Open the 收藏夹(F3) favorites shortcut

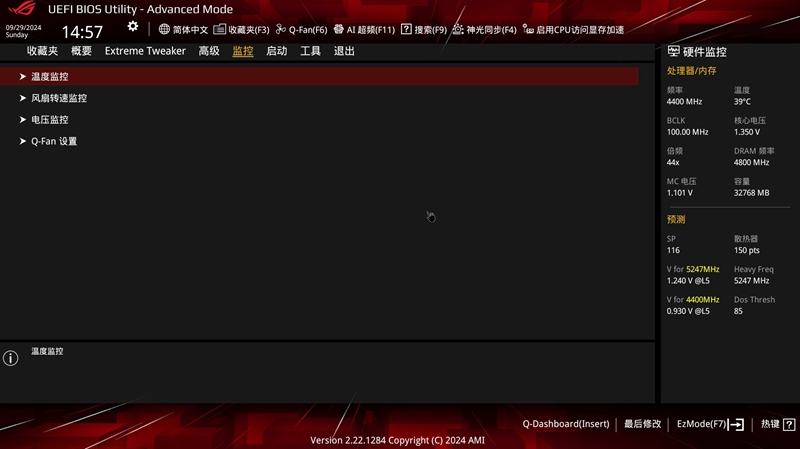point(241,30)
